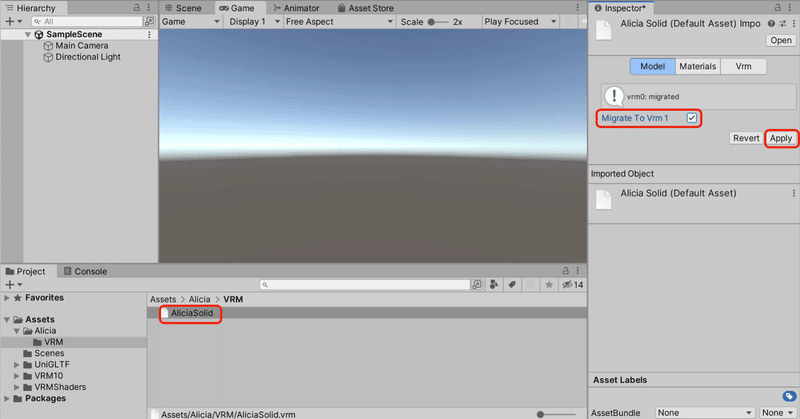Toggle hidden packages visibility showing 14
This screenshot has width=800, height=419.
572,284
